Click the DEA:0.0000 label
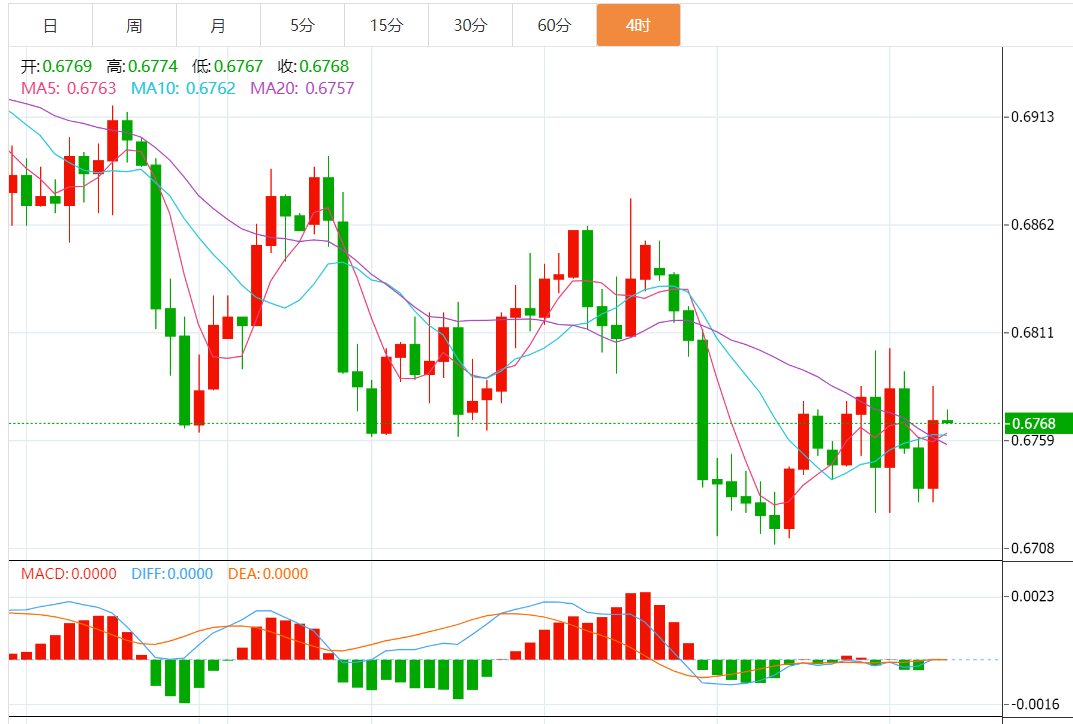This screenshot has width=1073, height=724. (268, 573)
